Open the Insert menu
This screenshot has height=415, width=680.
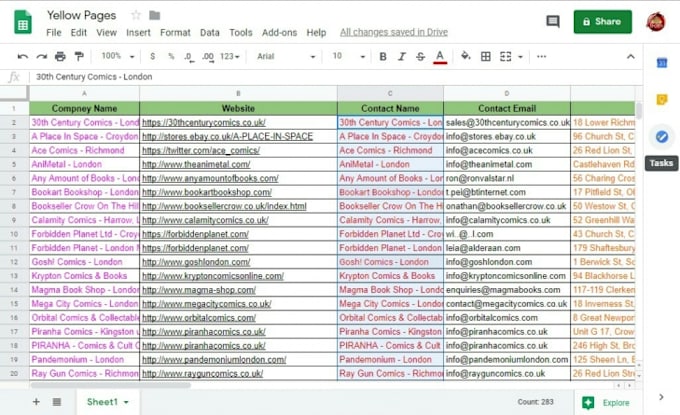coord(138,33)
